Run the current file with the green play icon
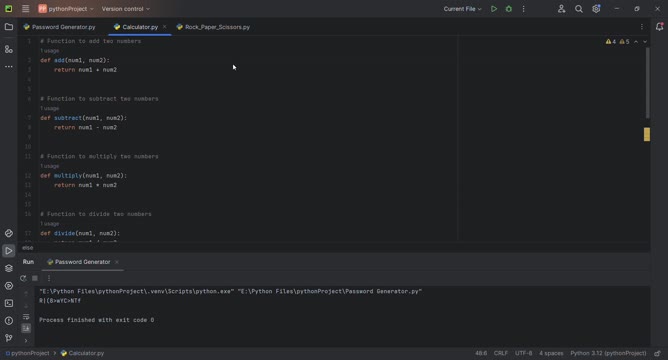This screenshot has height=360, width=668. coord(494,9)
